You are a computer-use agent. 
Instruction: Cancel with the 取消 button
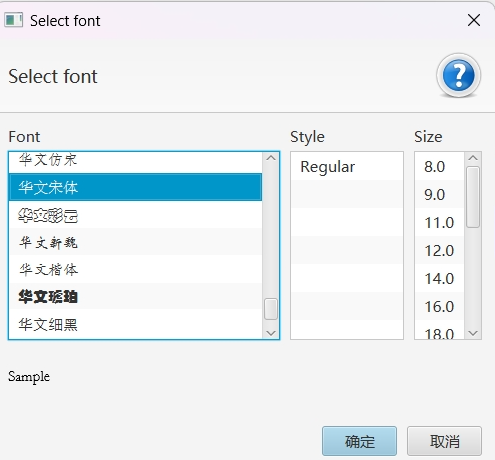tap(444, 441)
